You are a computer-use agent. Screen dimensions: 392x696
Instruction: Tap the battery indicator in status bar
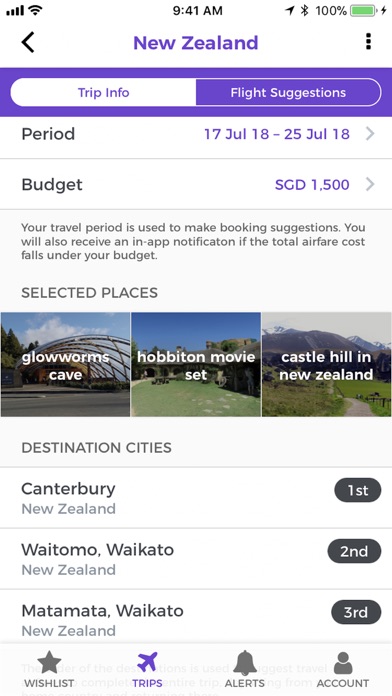[x=364, y=11]
